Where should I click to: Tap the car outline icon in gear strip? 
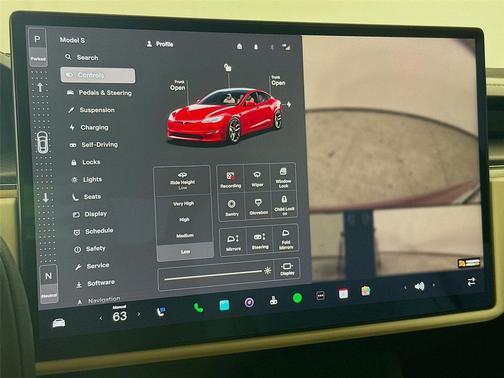[42, 142]
